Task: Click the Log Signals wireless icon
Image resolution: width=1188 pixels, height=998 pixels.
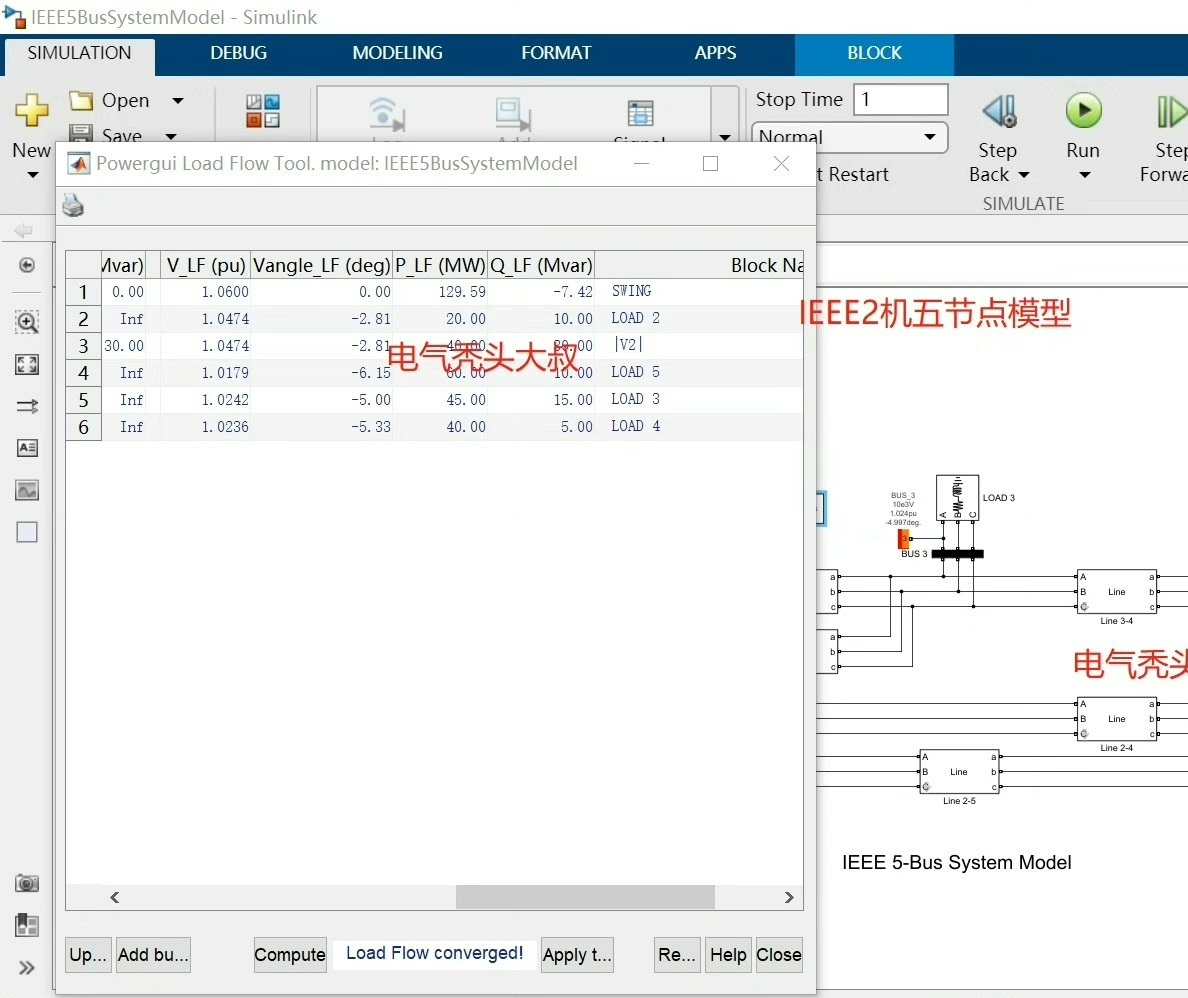Action: [386, 114]
